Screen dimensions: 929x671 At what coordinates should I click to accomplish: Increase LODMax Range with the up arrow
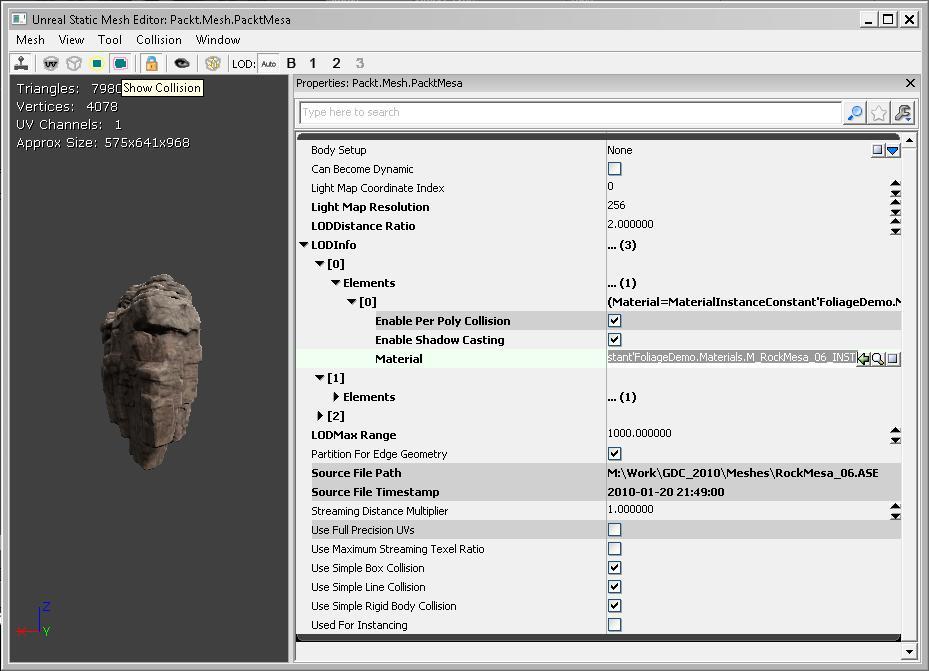click(895, 430)
